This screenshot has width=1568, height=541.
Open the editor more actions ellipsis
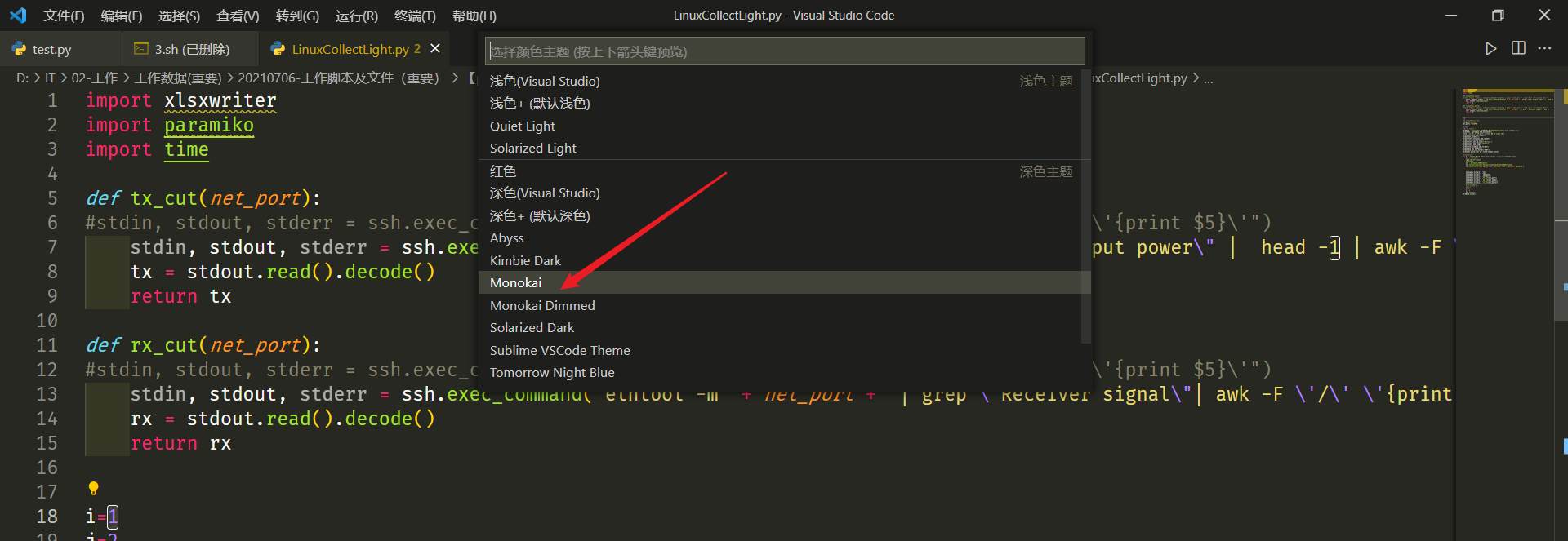click(1544, 48)
